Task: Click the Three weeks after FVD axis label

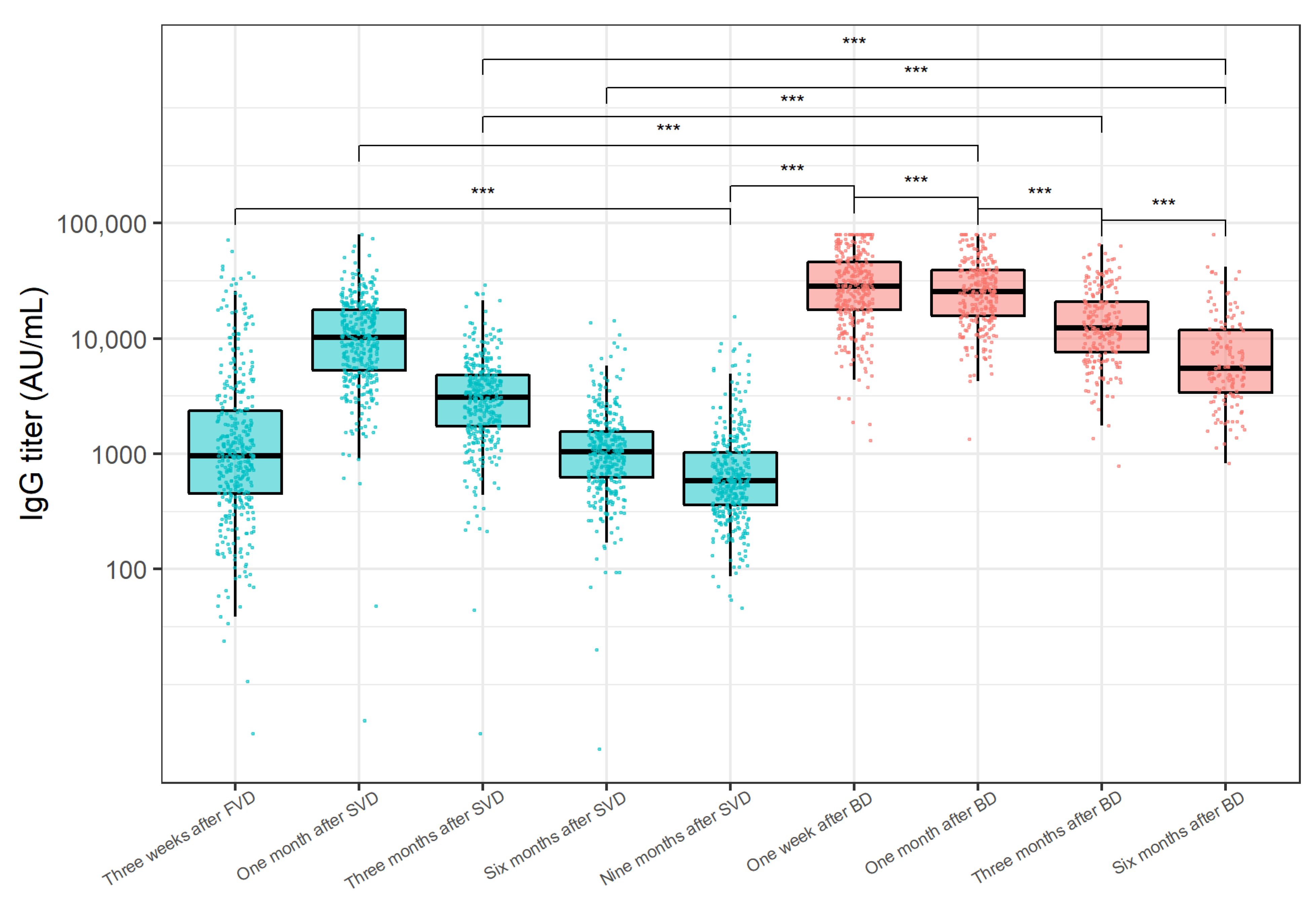Action: click(x=179, y=838)
